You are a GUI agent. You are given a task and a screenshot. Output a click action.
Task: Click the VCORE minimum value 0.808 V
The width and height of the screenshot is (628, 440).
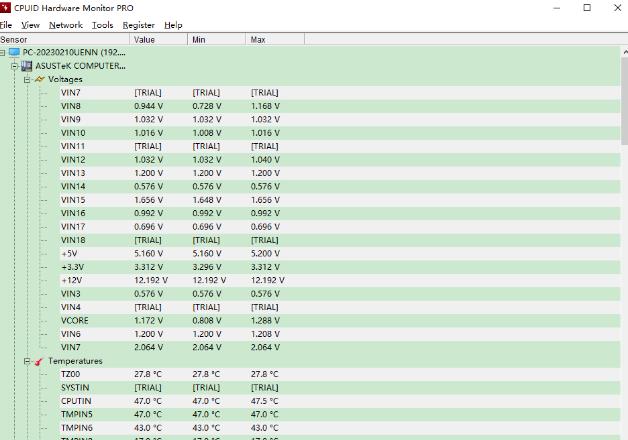(207, 321)
